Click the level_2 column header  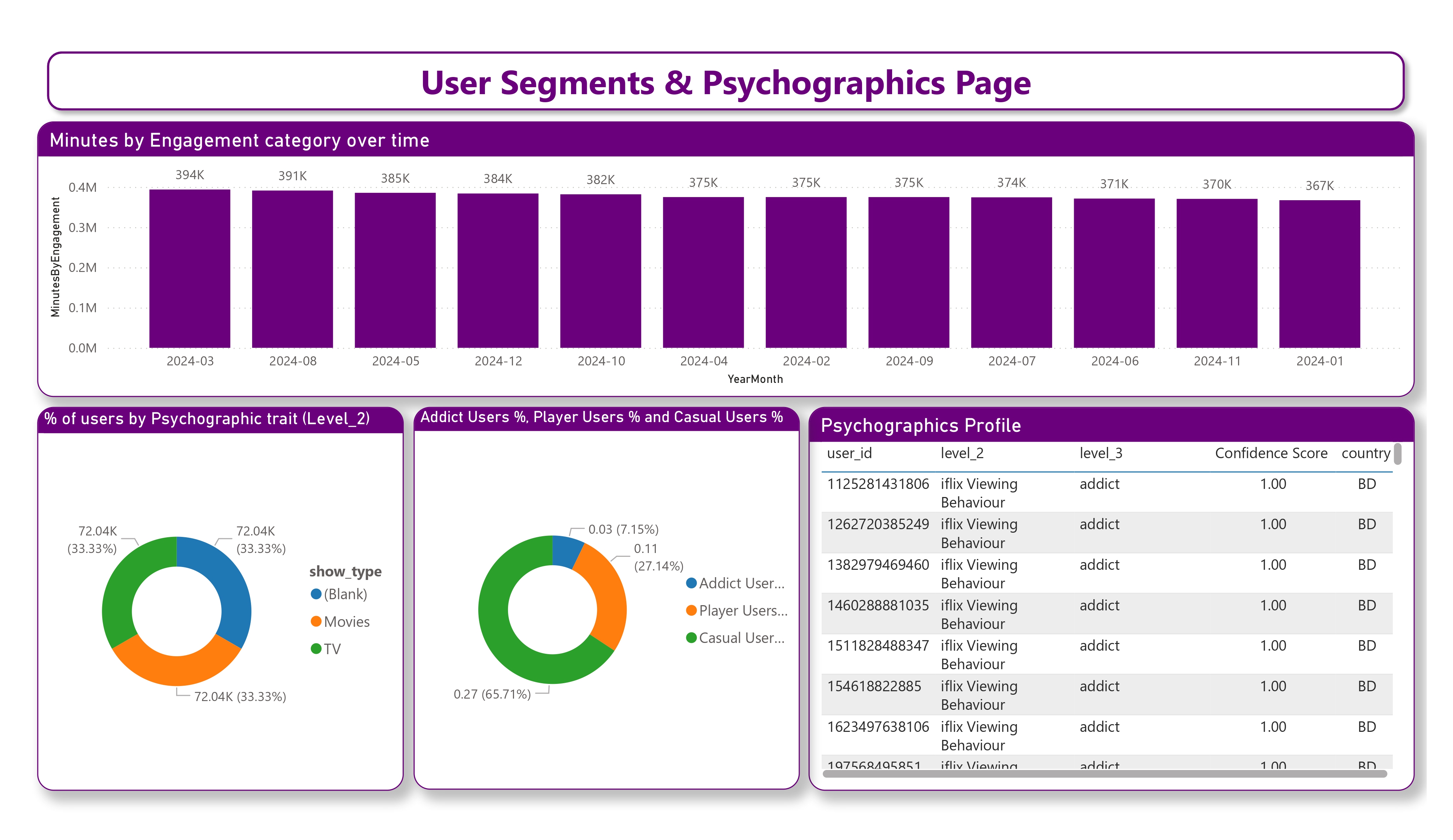pos(962,453)
